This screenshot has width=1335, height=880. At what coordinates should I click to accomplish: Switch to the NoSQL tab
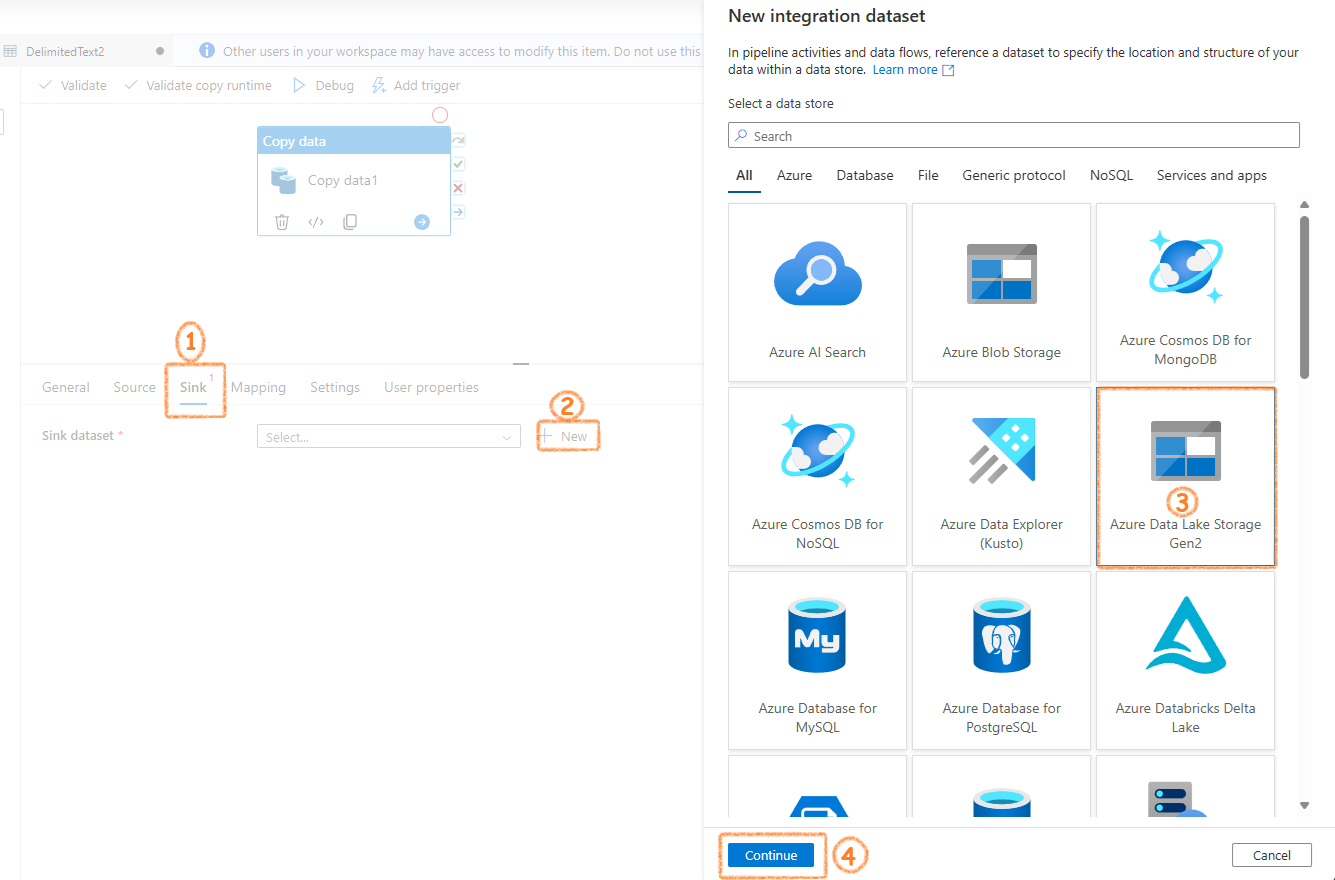click(x=1111, y=175)
